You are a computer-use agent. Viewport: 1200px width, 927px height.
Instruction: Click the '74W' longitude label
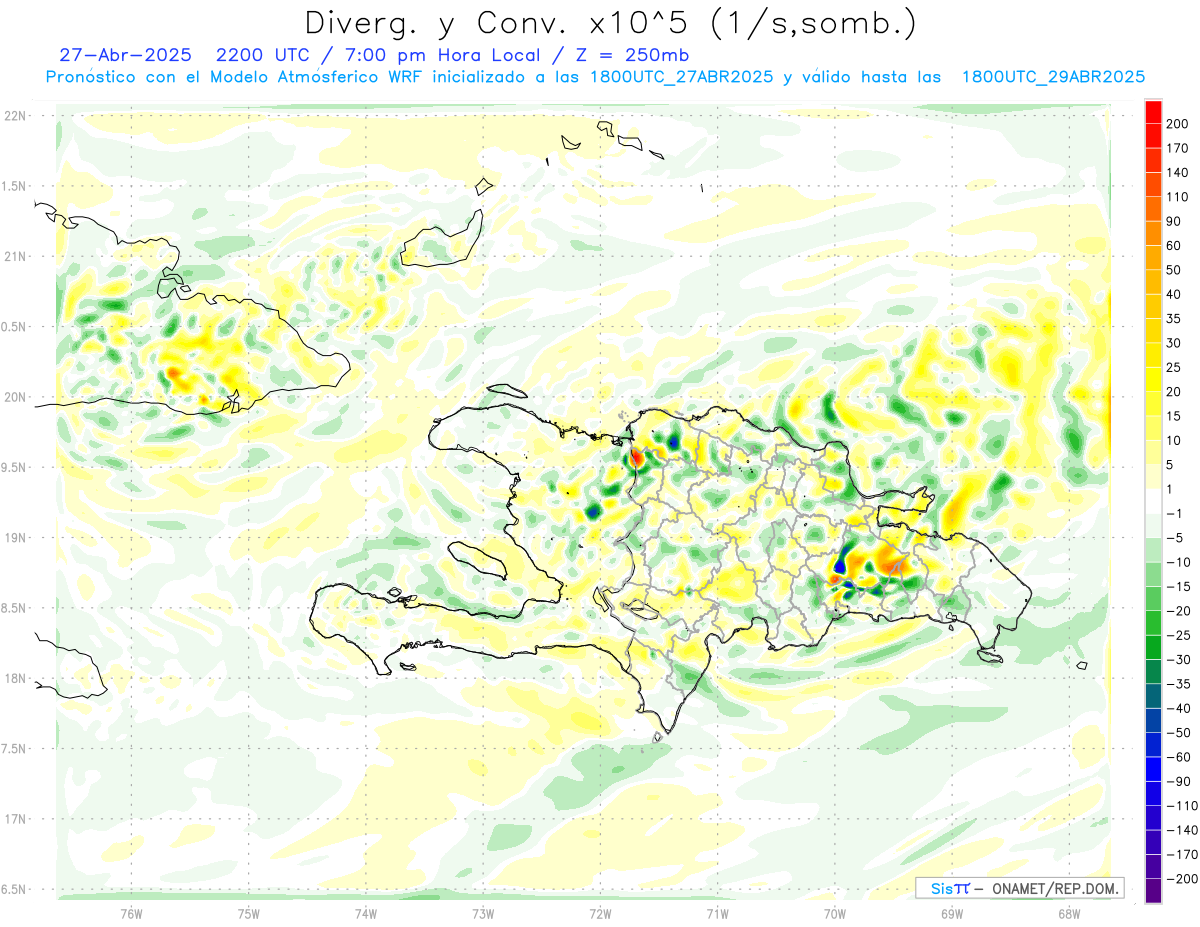[366, 913]
